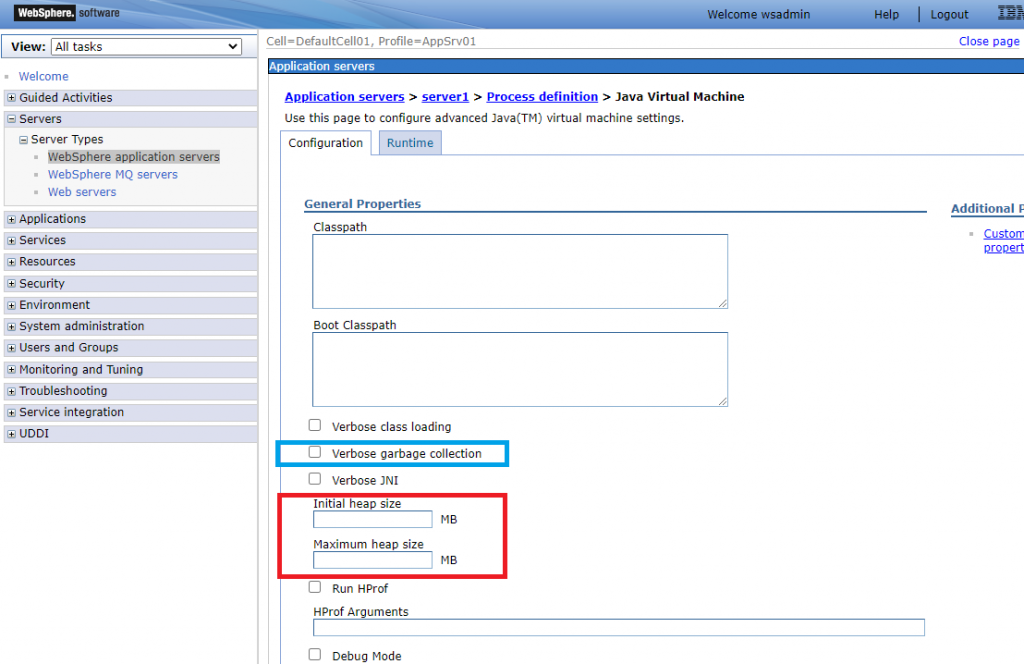Click the Close page link
This screenshot has width=1024, height=664.
(989, 41)
